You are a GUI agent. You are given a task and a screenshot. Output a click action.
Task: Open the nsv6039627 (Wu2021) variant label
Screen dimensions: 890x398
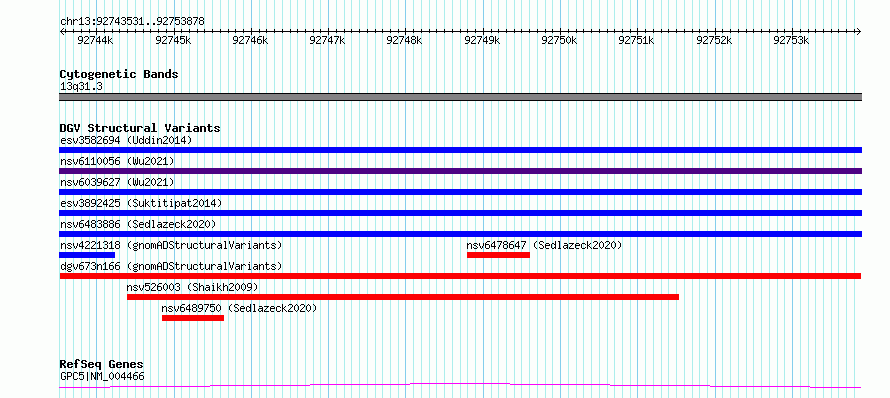117,182
